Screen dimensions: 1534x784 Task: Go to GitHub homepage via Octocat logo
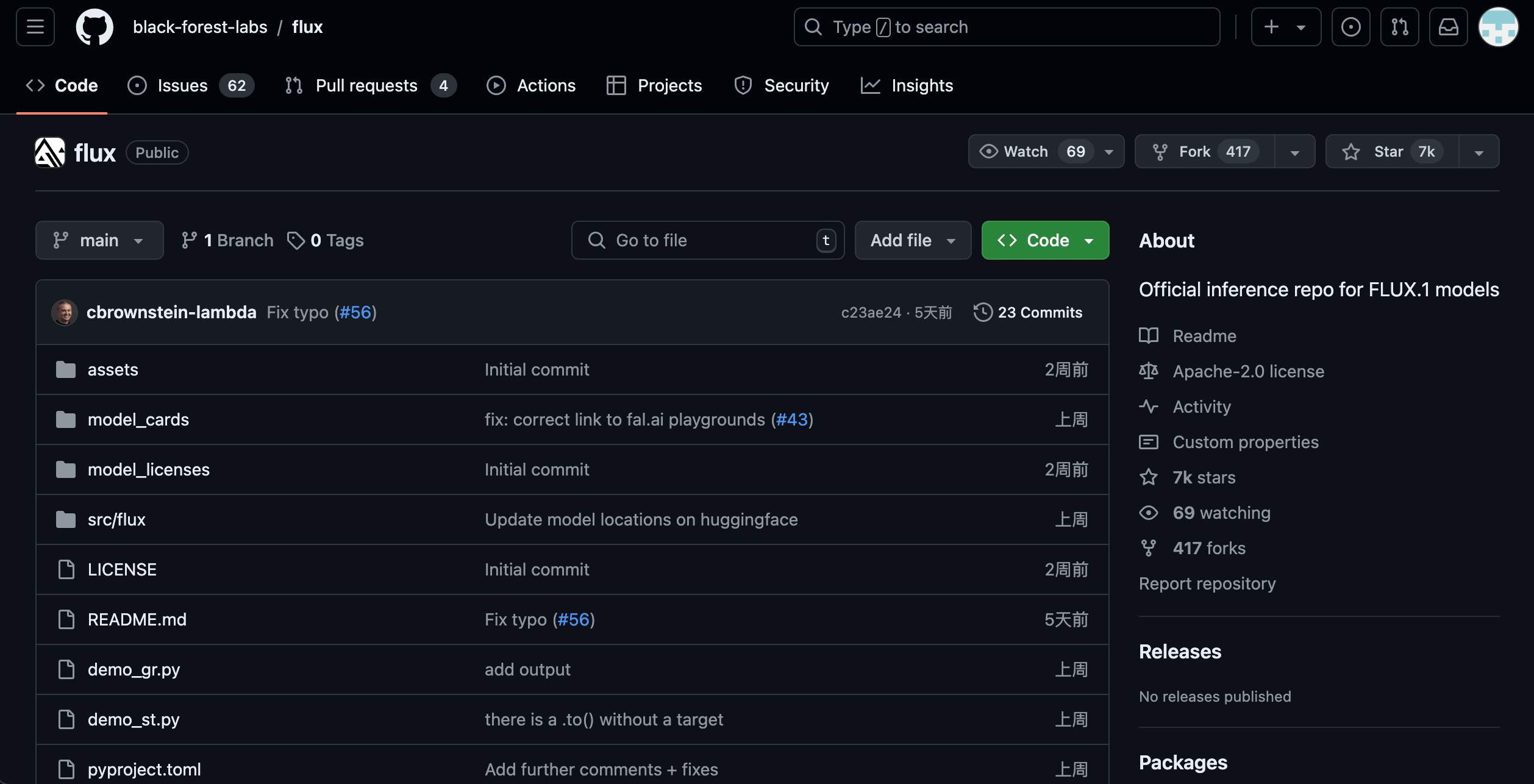(x=95, y=27)
